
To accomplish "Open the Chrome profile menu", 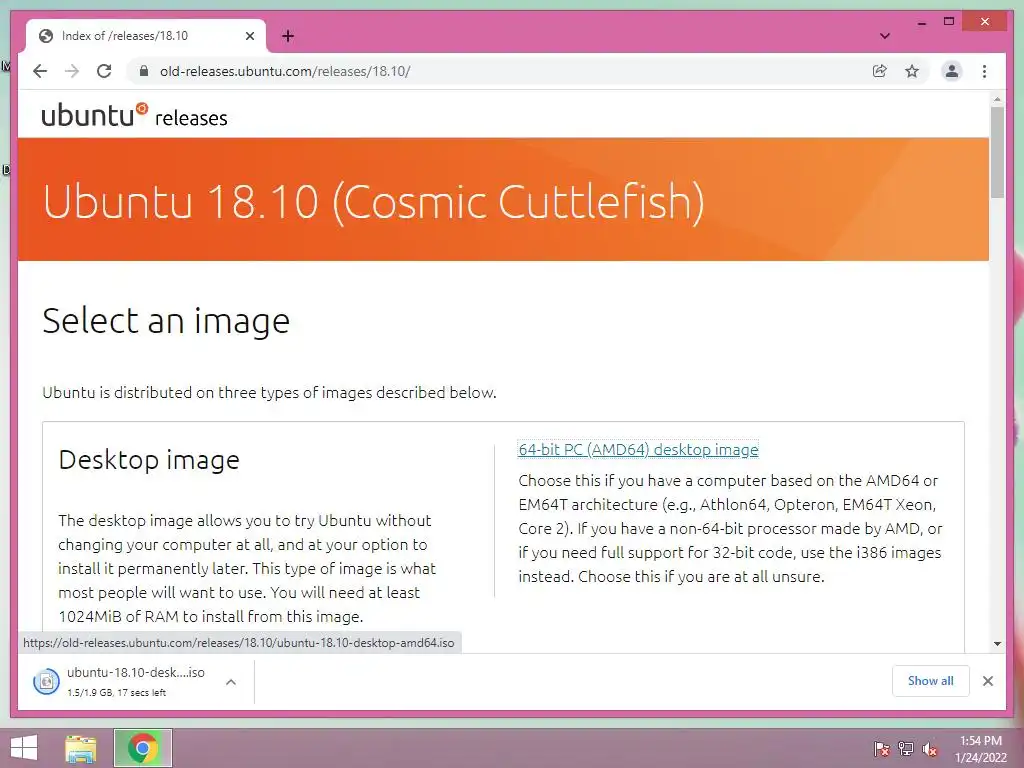I will point(952,71).
